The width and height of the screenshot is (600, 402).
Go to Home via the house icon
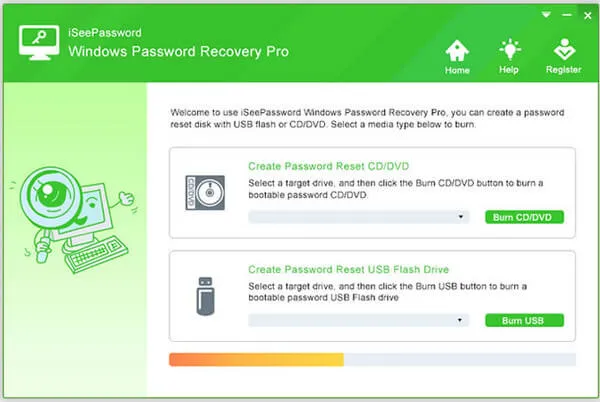coord(457,50)
